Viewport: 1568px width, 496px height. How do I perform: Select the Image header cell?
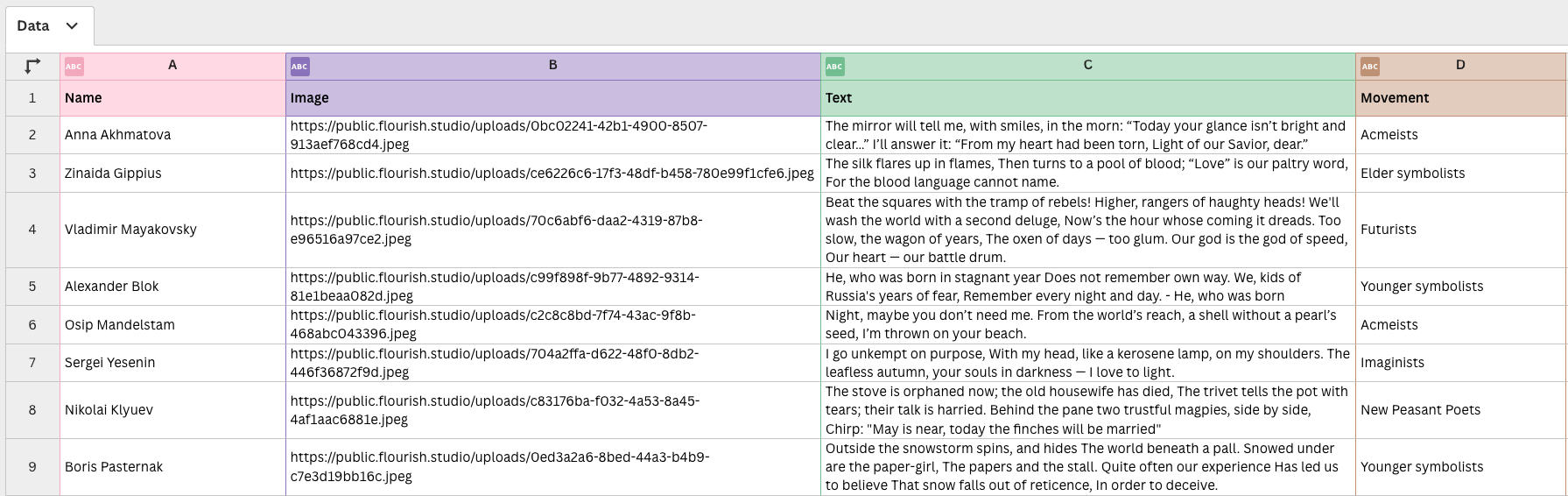pos(553,98)
